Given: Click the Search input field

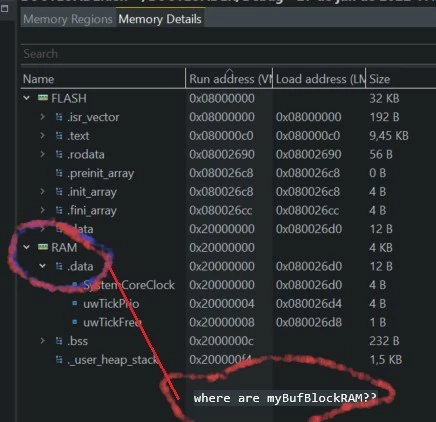Looking at the screenshot, I should 228,54.
